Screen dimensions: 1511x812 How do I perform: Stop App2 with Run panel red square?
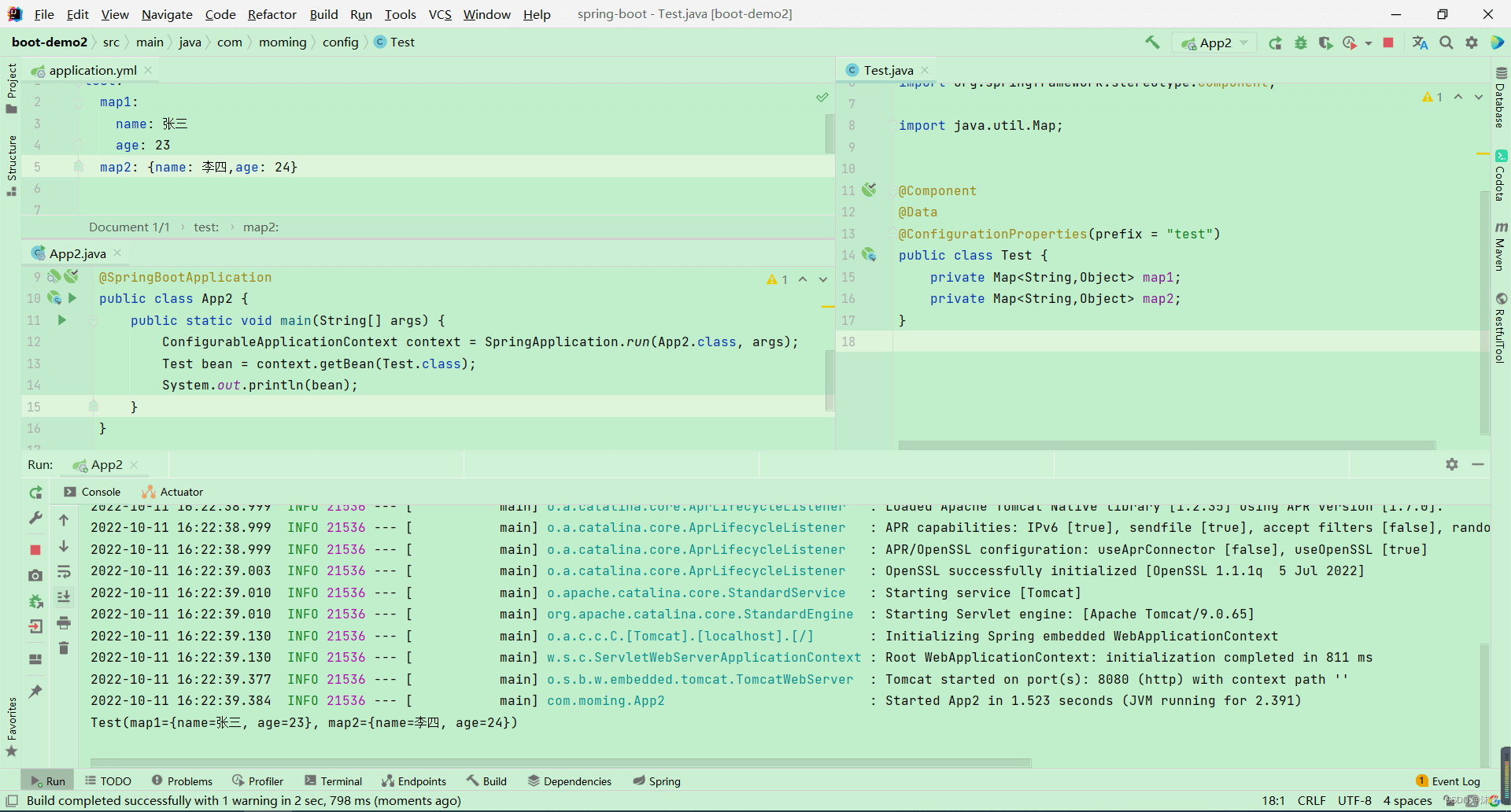click(35, 550)
